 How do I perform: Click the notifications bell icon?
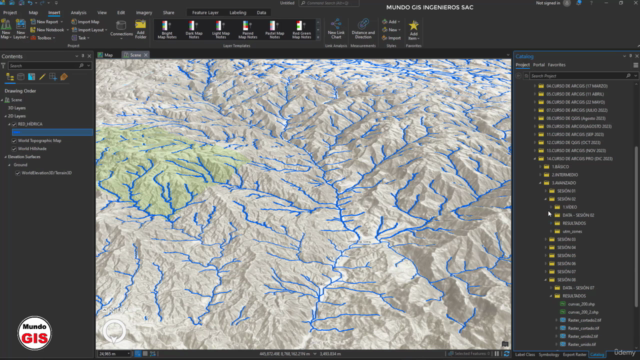(579, 3)
